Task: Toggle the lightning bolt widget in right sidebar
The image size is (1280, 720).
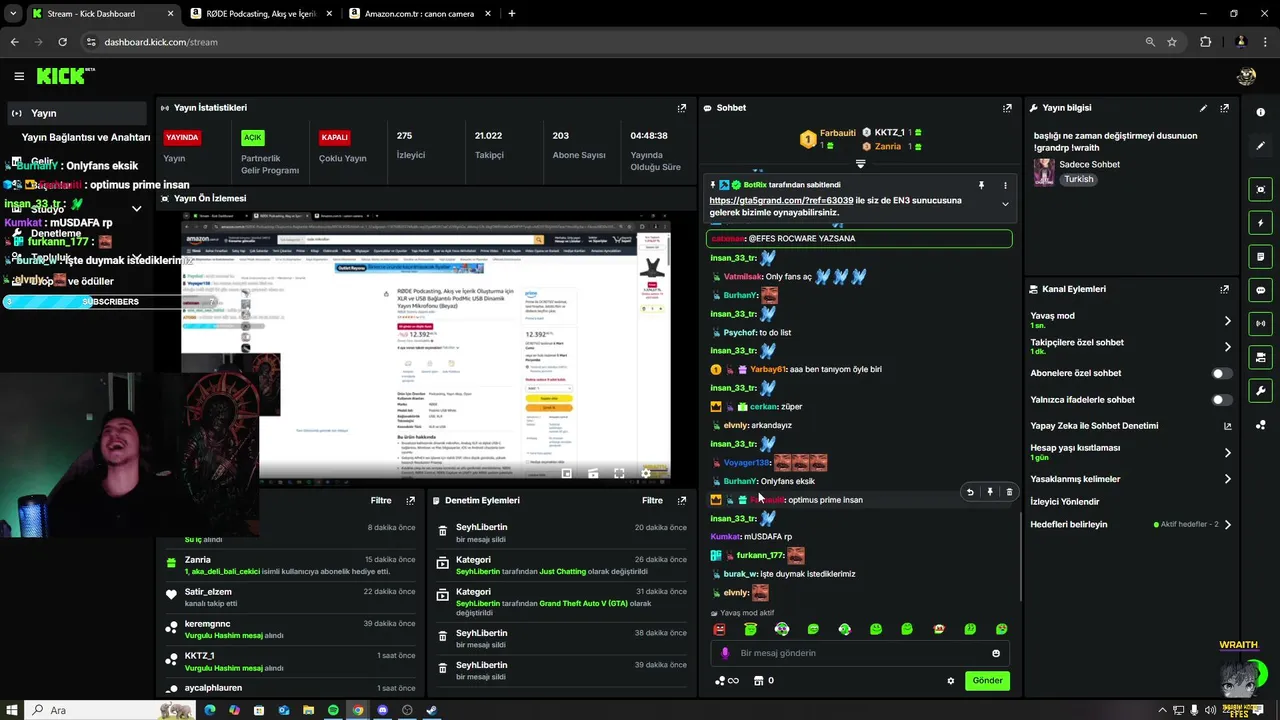Action: click(x=1261, y=223)
